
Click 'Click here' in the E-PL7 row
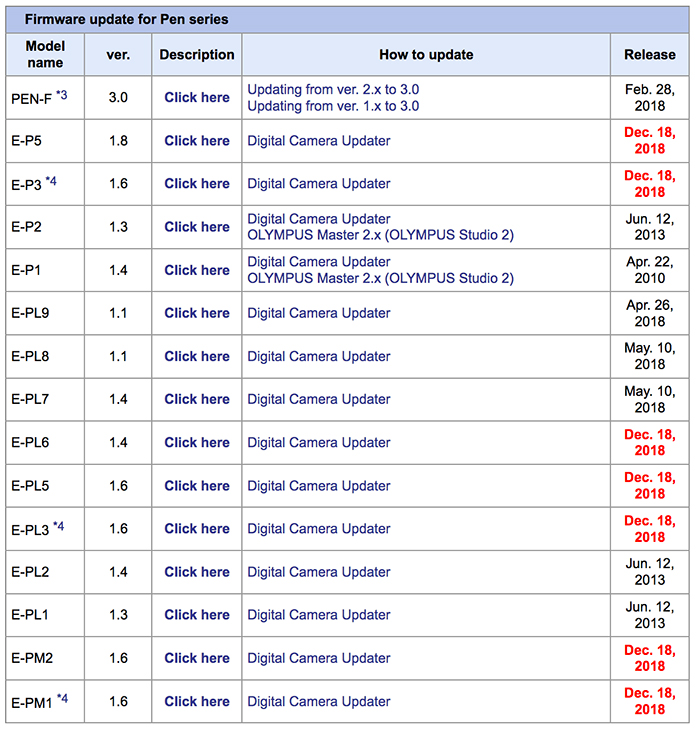coord(197,399)
